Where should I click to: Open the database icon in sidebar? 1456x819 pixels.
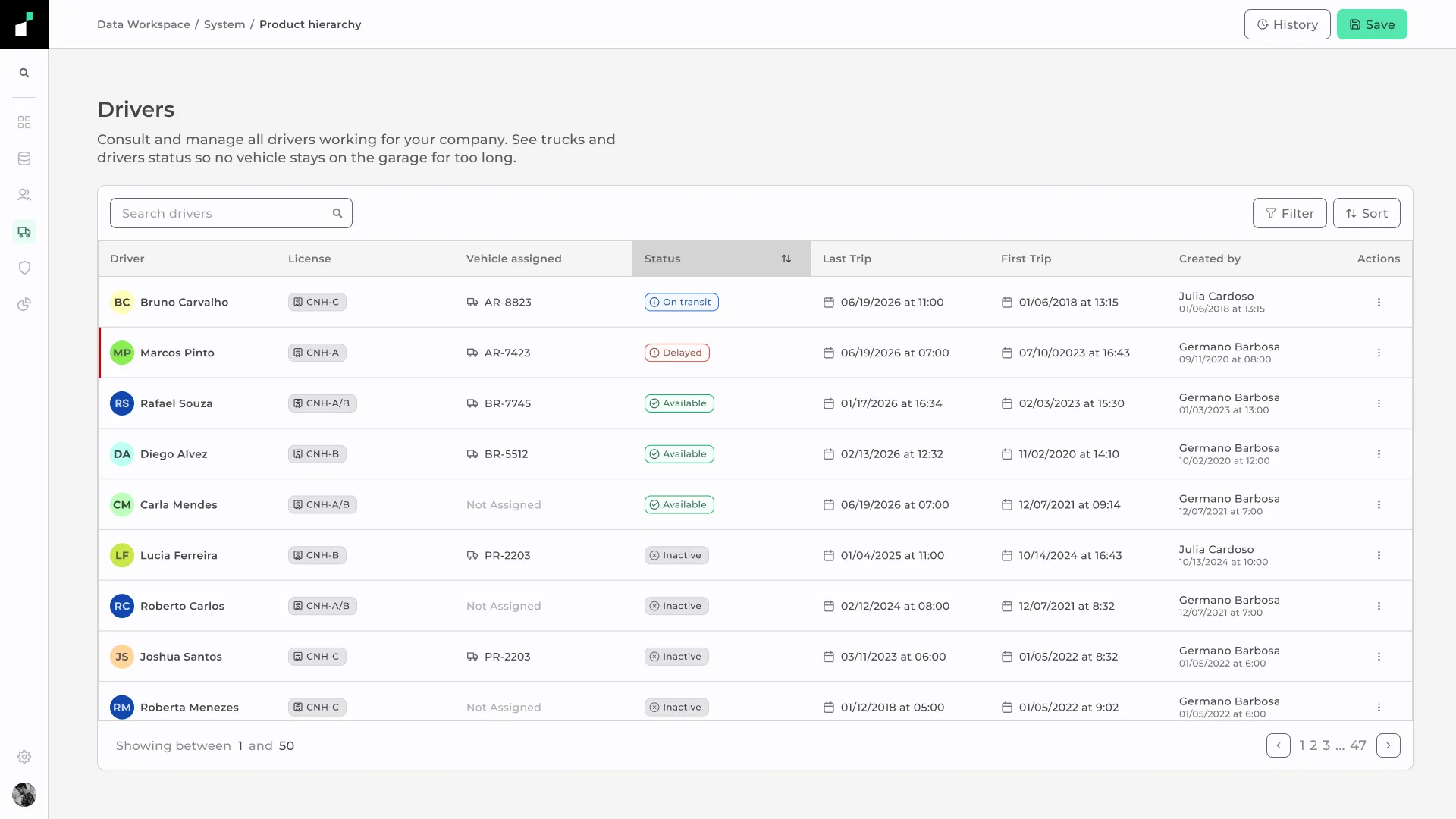pos(24,158)
